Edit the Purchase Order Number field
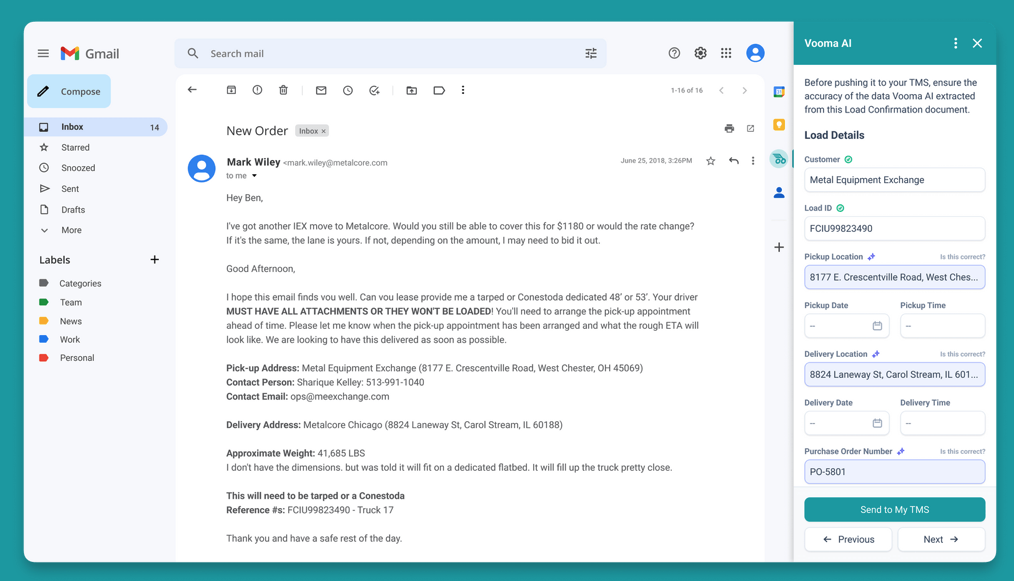Screen dimensions: 1014x581 tap(894, 472)
